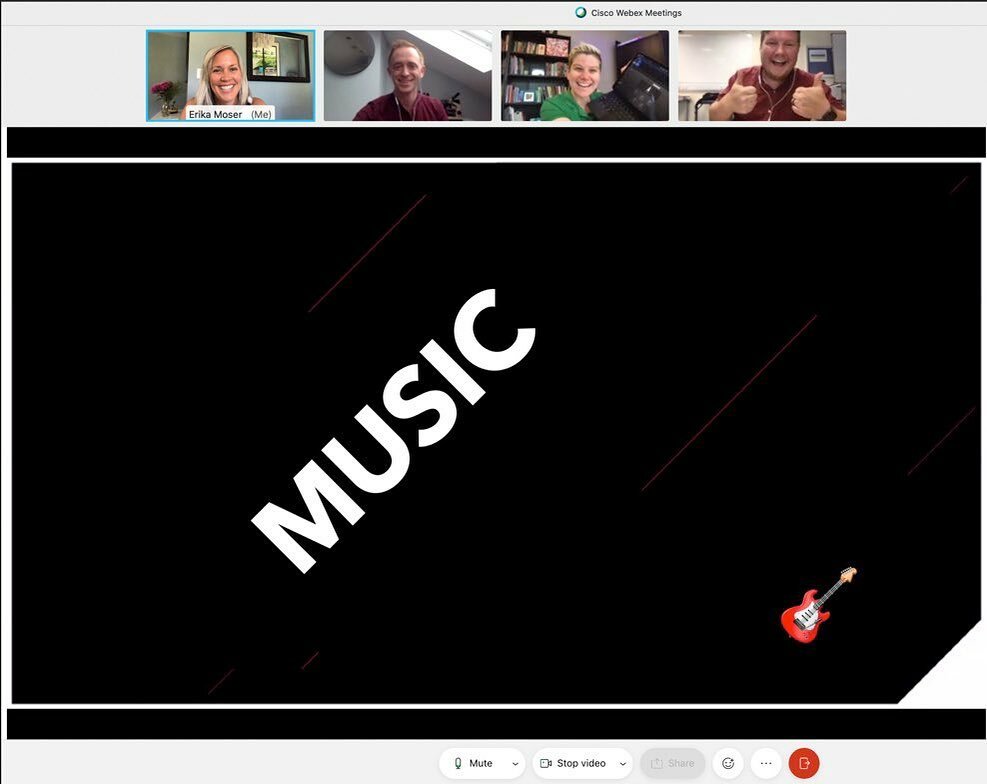
Task: Mute the microphone
Action: (x=474, y=763)
